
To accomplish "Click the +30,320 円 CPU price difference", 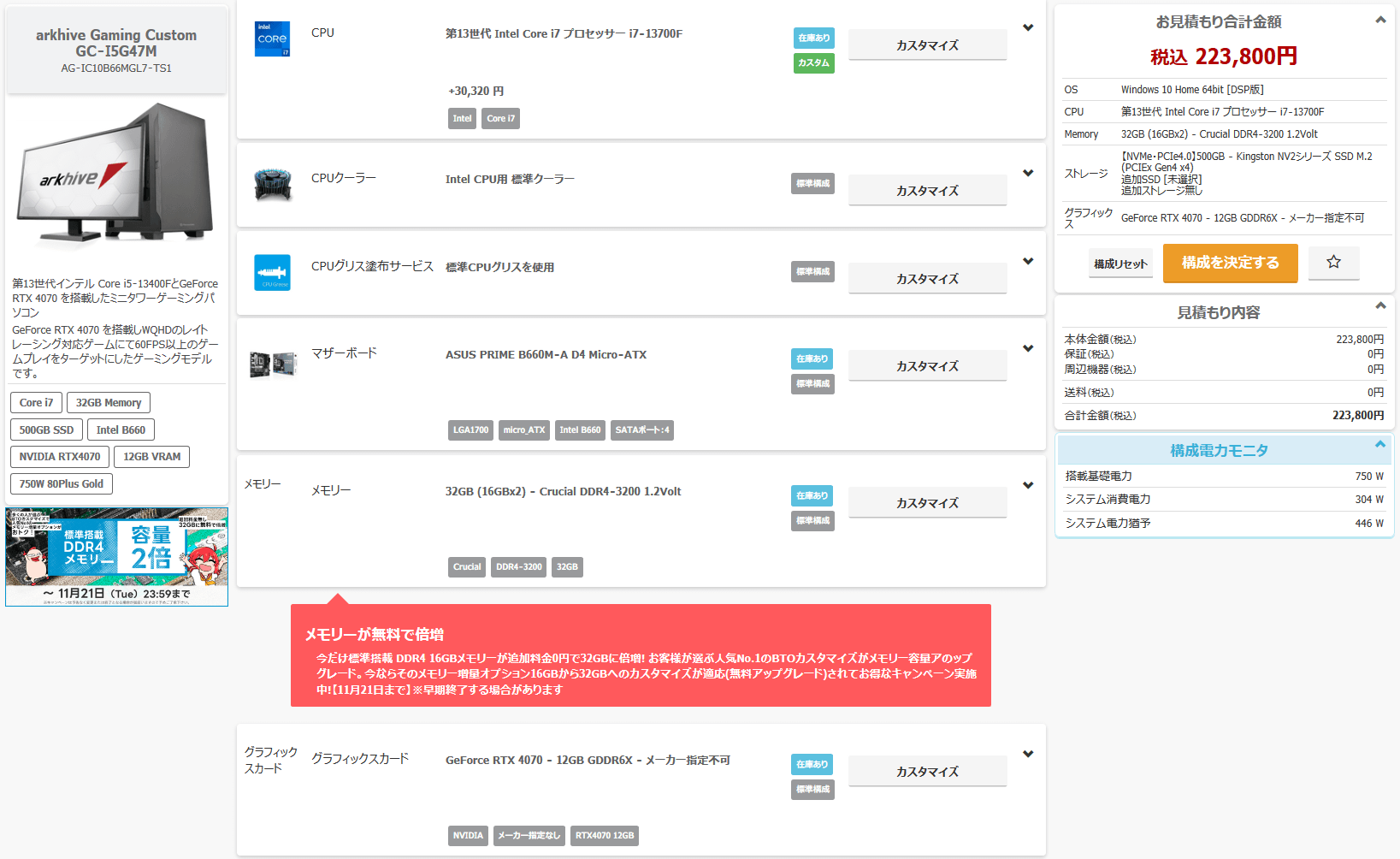I will click(x=476, y=92).
